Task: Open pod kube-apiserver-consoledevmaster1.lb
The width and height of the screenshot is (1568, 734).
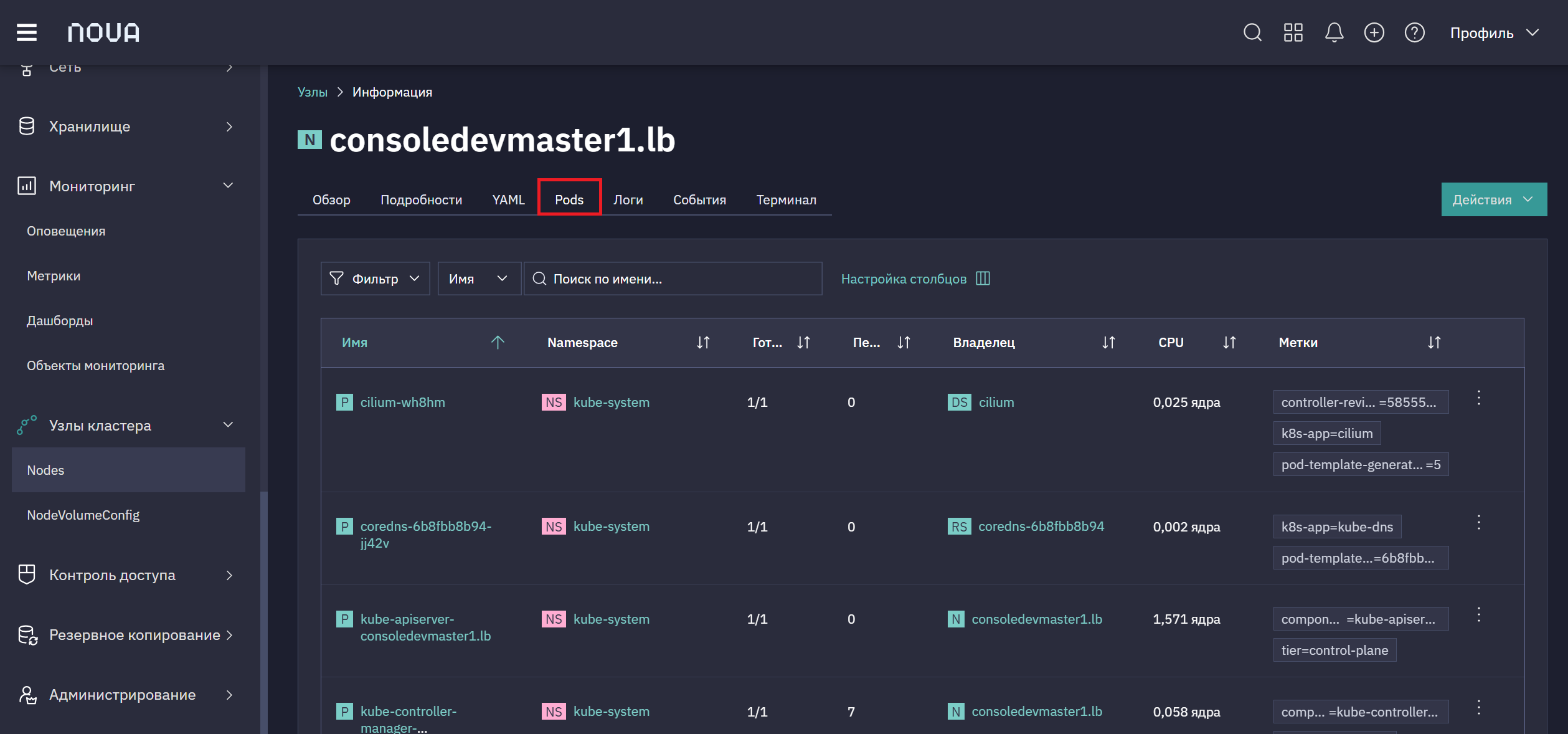Action: 425,627
